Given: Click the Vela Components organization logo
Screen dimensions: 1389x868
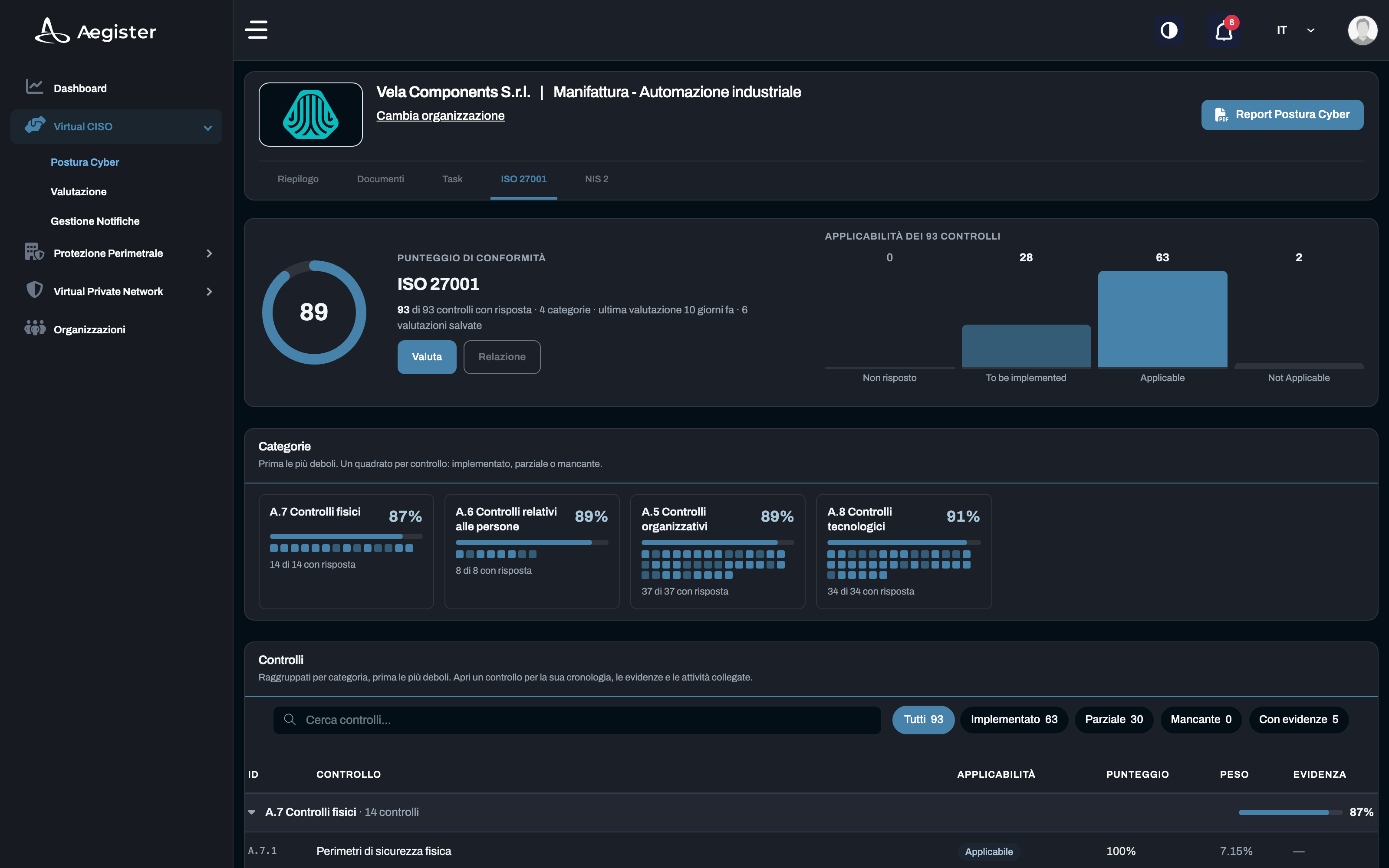Looking at the screenshot, I should tap(310, 114).
